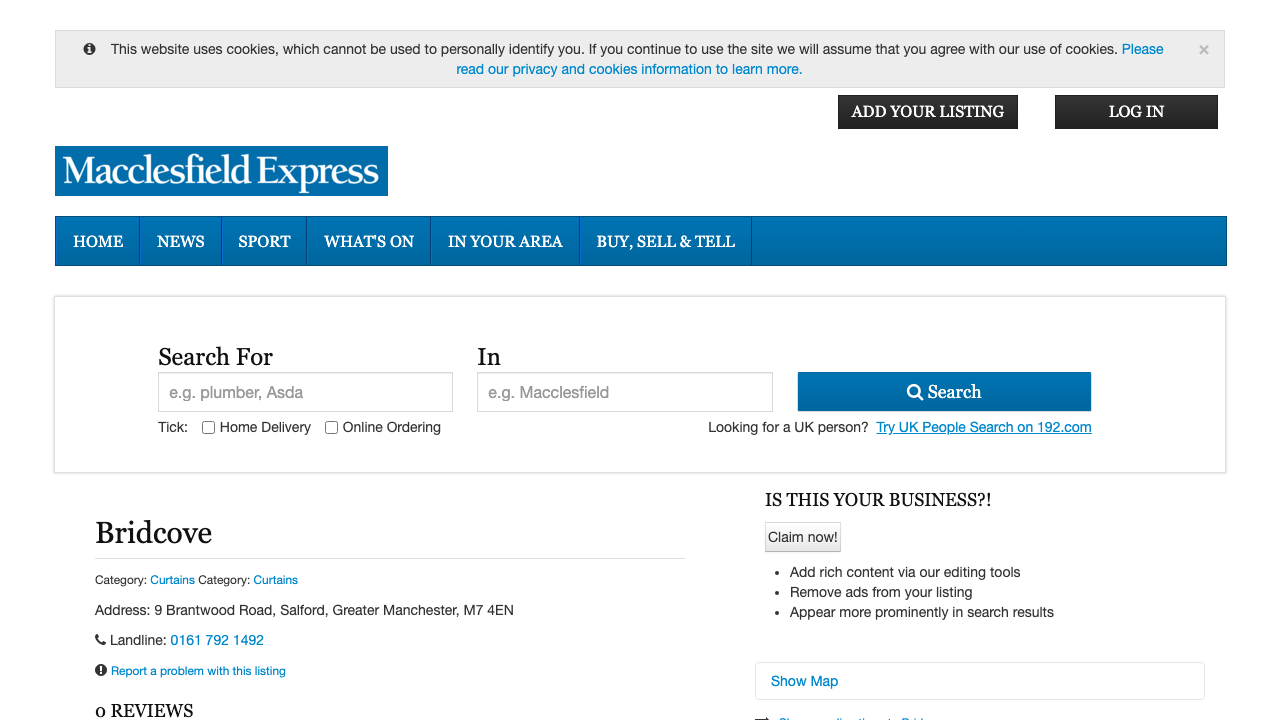The width and height of the screenshot is (1280, 720).
Task: Focus the Search For text field
Action: (305, 392)
